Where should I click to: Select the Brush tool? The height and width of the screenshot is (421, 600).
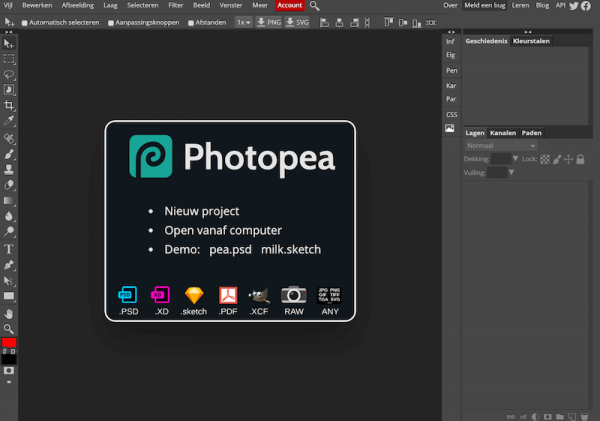[x=8, y=154]
